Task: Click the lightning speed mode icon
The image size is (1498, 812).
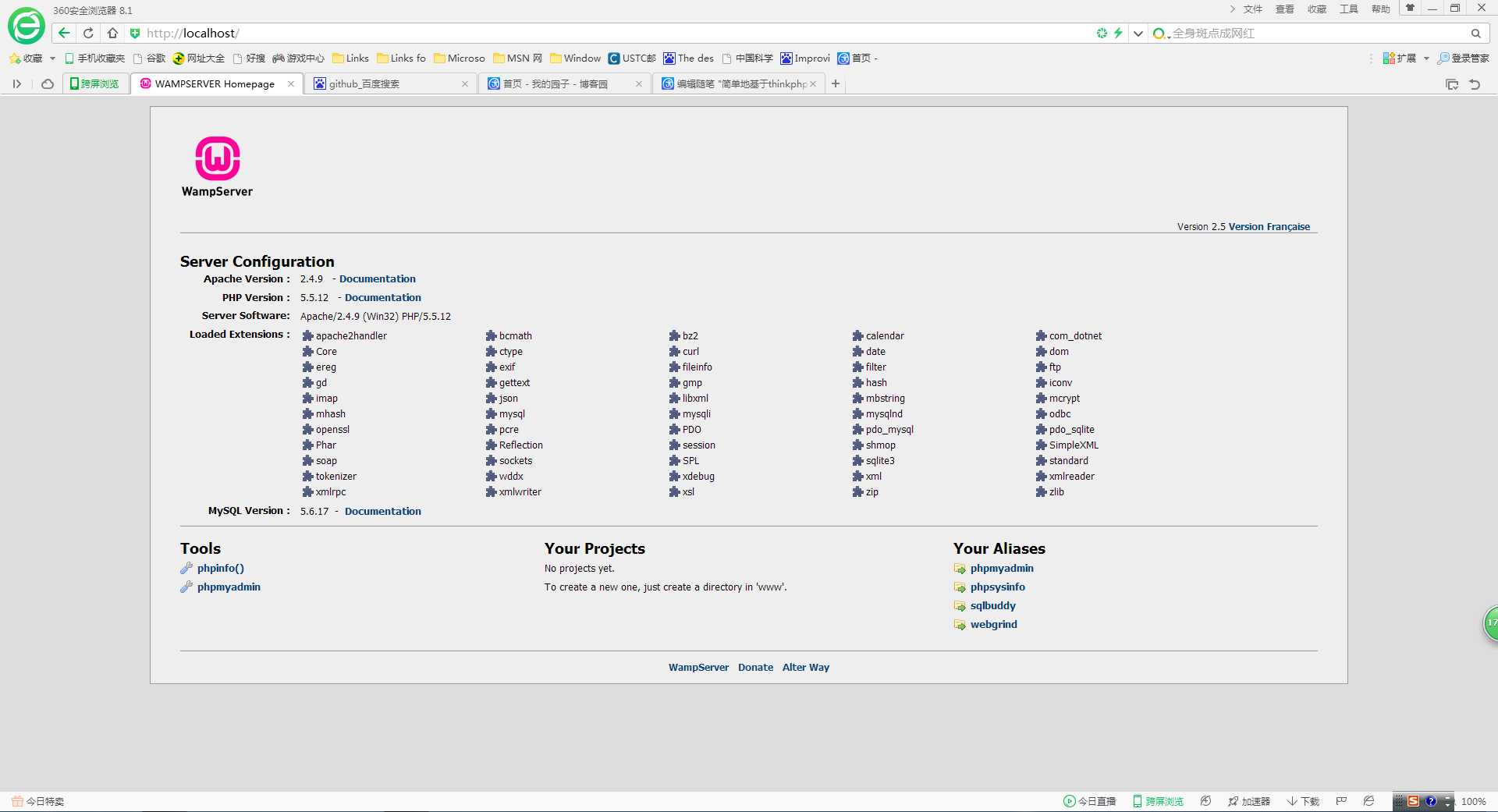Action: (1118, 33)
